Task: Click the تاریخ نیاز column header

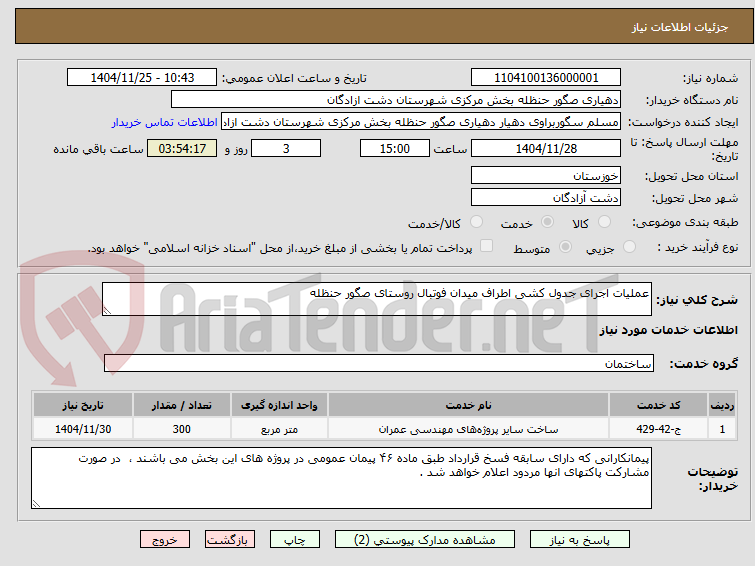Action: click(x=83, y=405)
